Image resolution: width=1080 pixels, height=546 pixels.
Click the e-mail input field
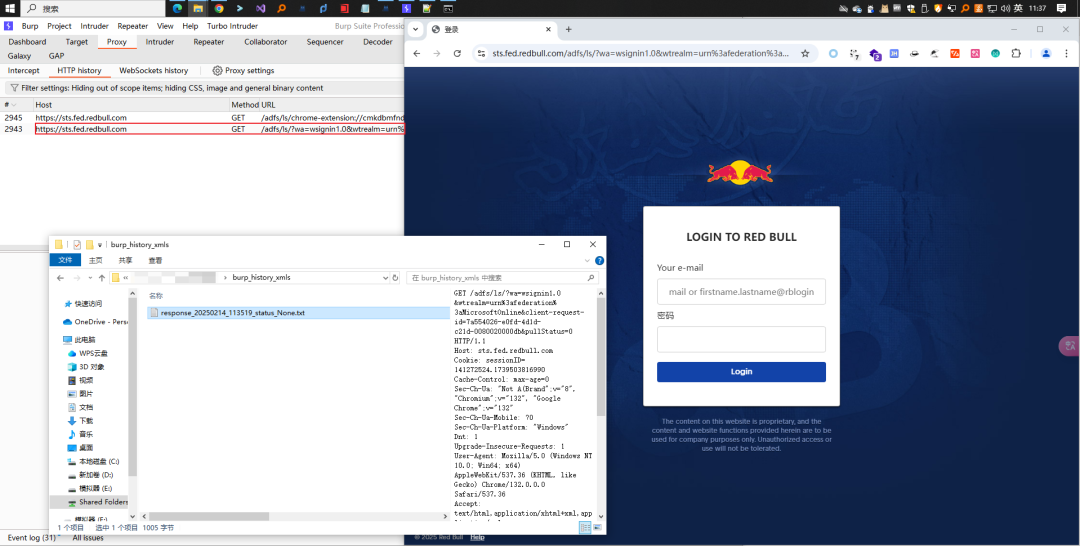point(741,292)
